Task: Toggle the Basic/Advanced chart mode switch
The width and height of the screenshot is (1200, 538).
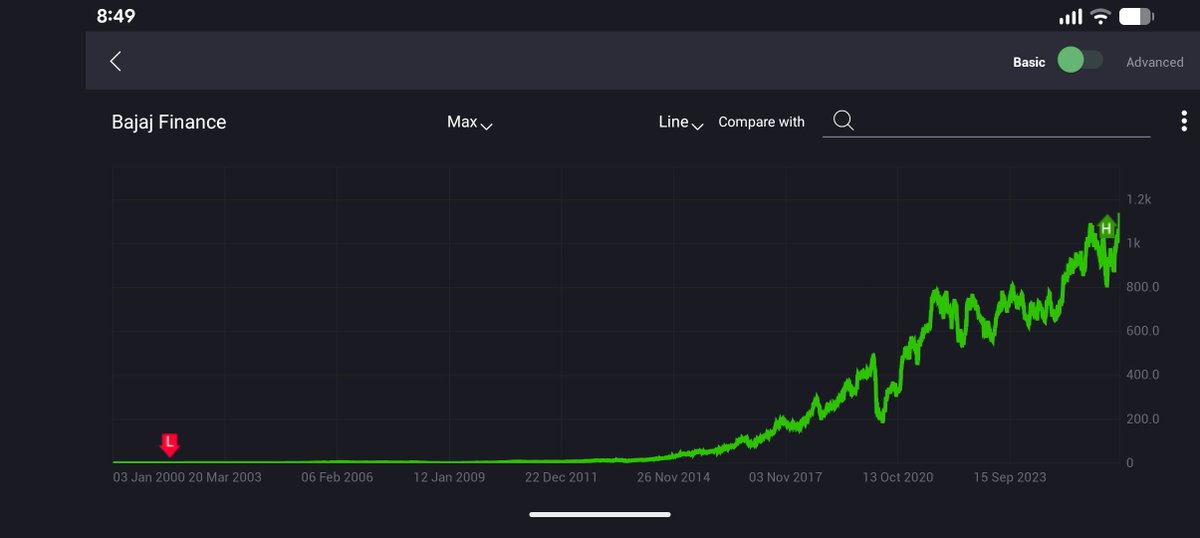Action: pos(1080,60)
